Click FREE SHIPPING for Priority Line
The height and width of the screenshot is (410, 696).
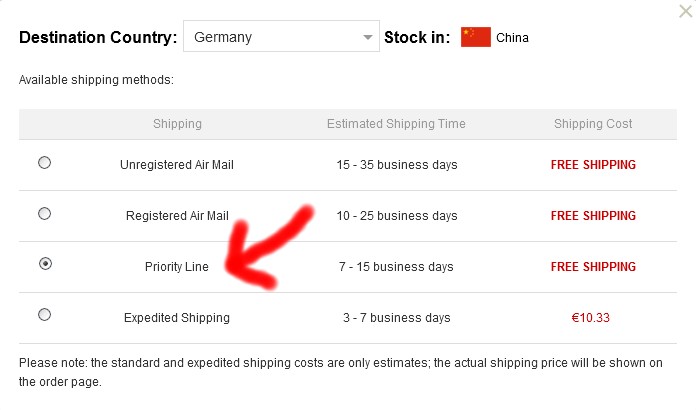coord(593,267)
